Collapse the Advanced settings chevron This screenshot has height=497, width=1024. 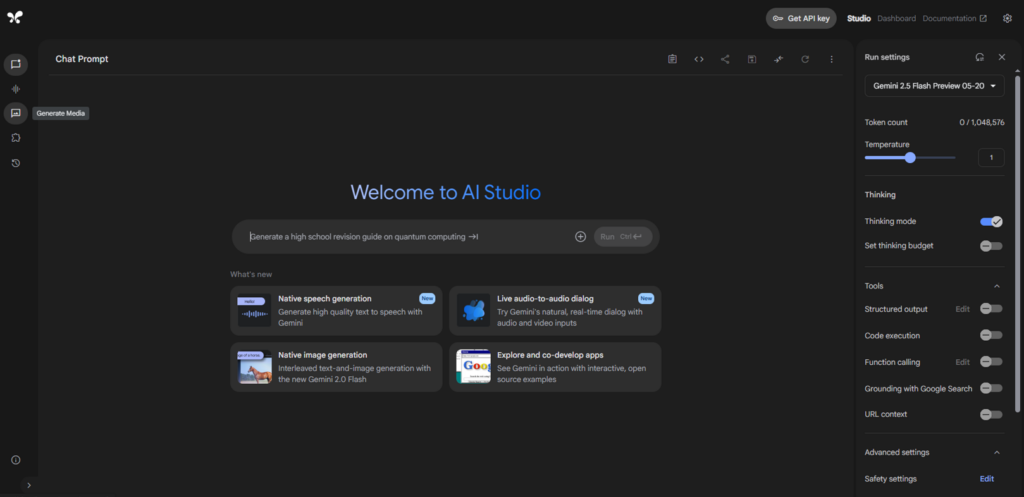coord(997,453)
